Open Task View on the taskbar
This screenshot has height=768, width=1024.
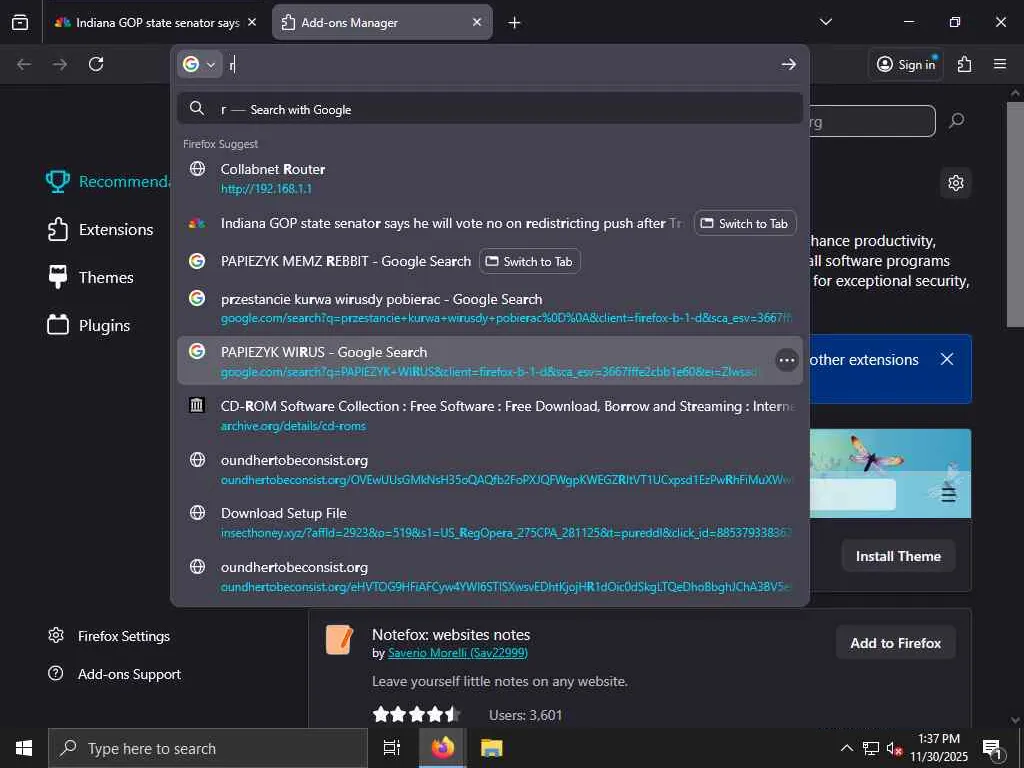click(x=392, y=748)
